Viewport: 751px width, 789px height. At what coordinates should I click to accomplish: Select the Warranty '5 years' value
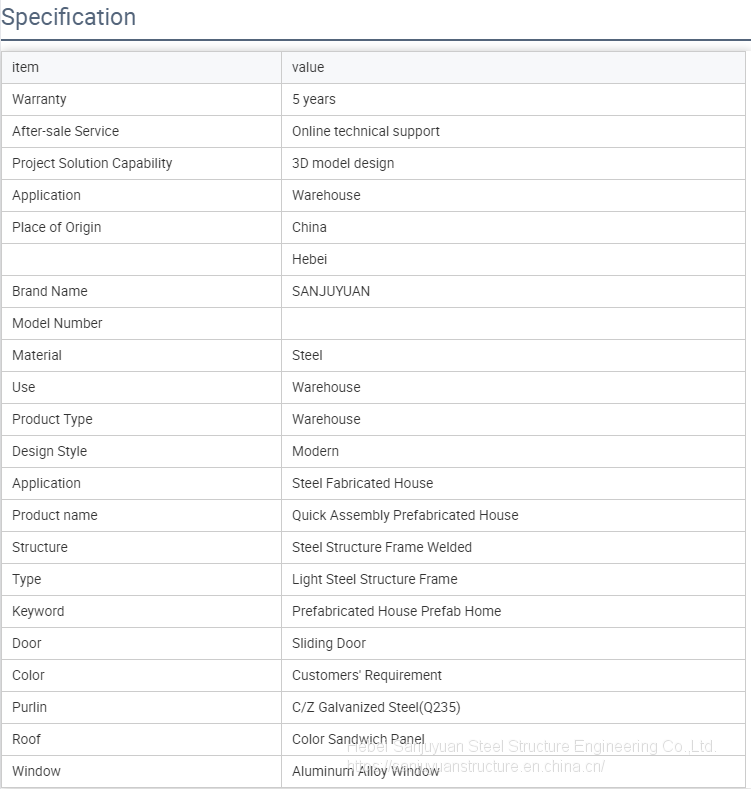314,99
